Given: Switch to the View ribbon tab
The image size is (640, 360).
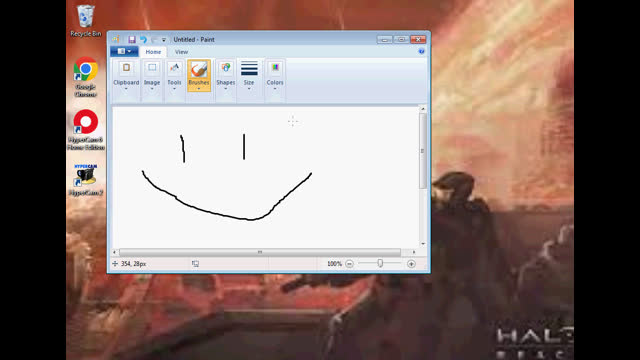Looking at the screenshot, I should pos(181,52).
